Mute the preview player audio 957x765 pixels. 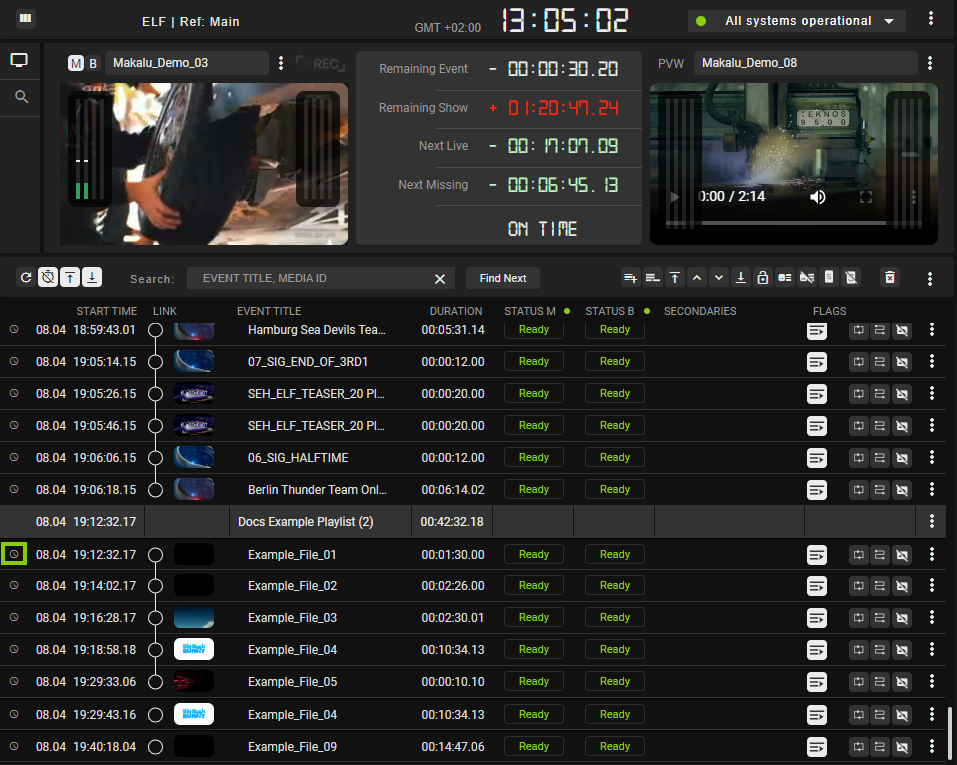(x=818, y=196)
